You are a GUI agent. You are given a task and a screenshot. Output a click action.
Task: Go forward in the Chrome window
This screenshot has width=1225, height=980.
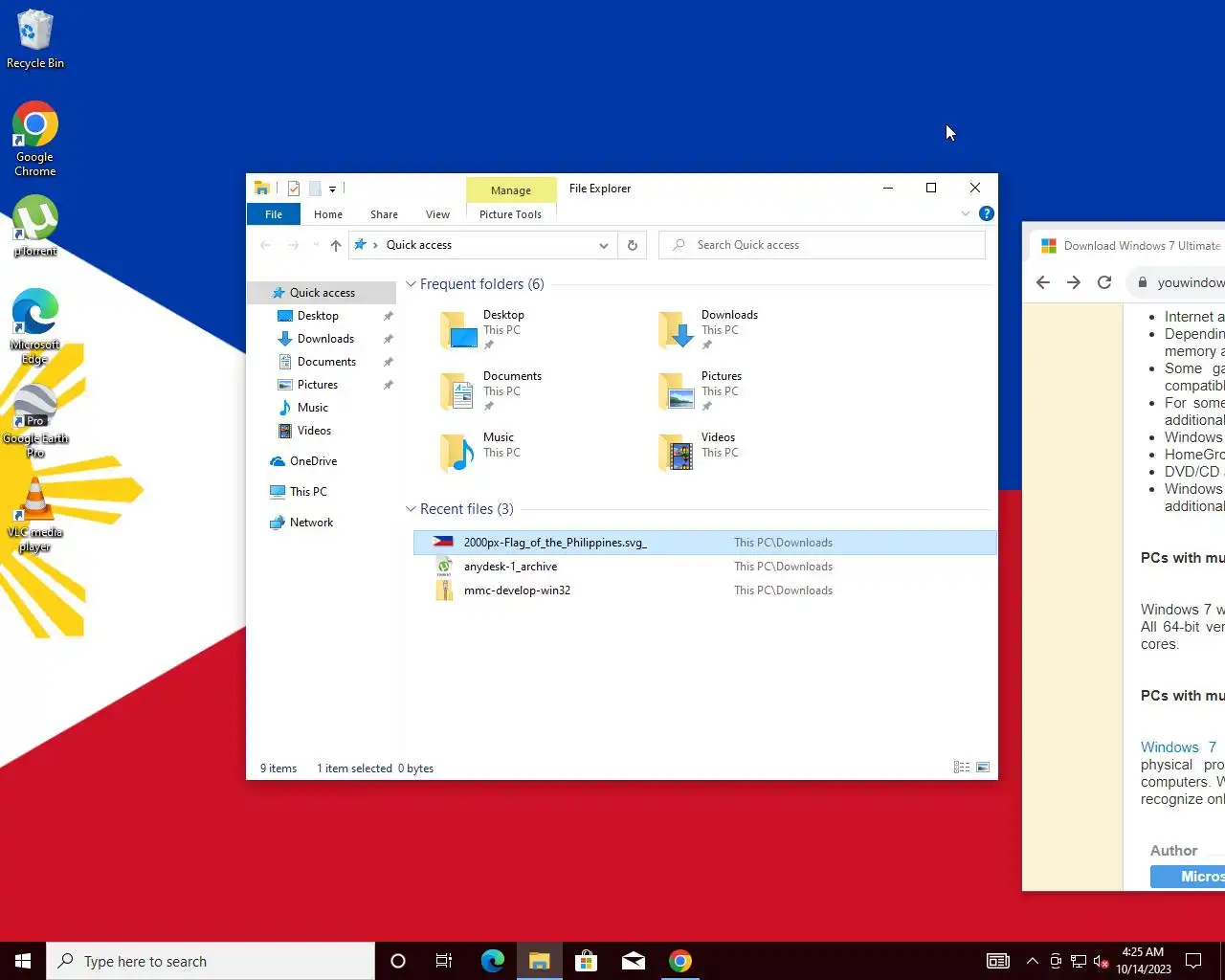[x=1074, y=282]
